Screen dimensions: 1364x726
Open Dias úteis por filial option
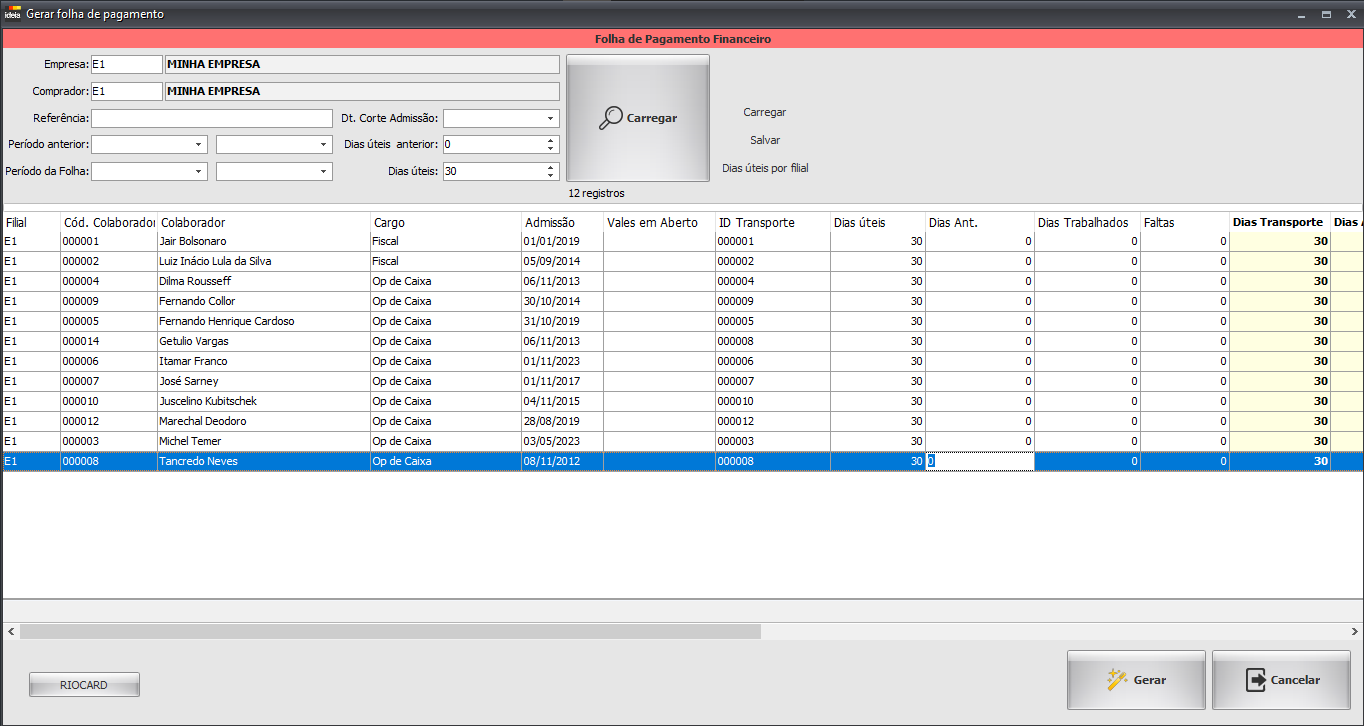pos(765,168)
